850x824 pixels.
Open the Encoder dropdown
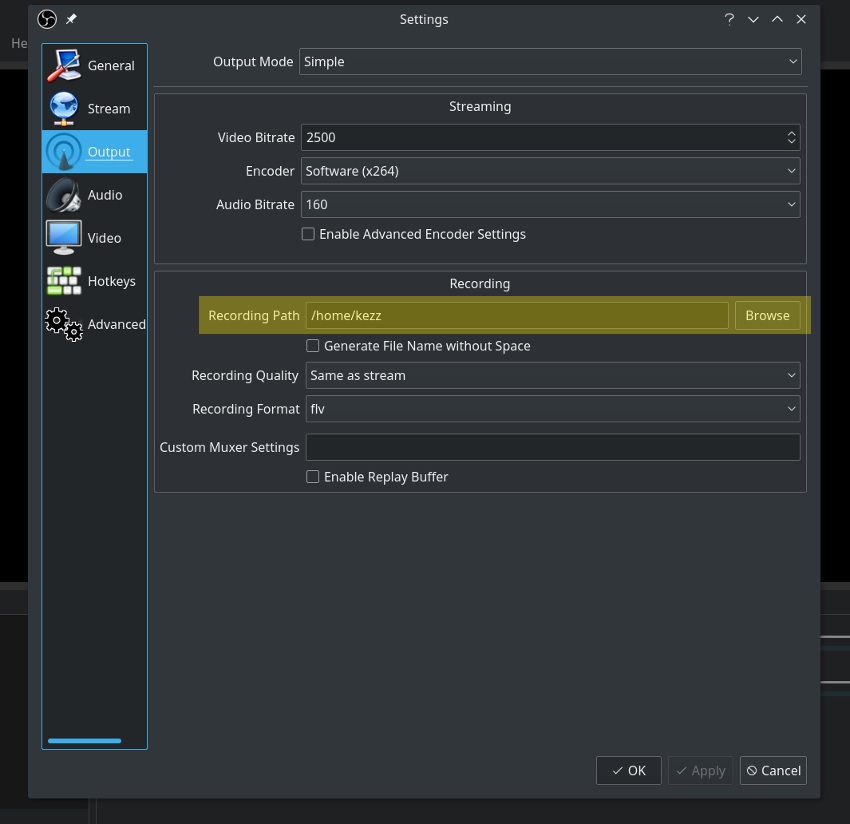coord(551,171)
